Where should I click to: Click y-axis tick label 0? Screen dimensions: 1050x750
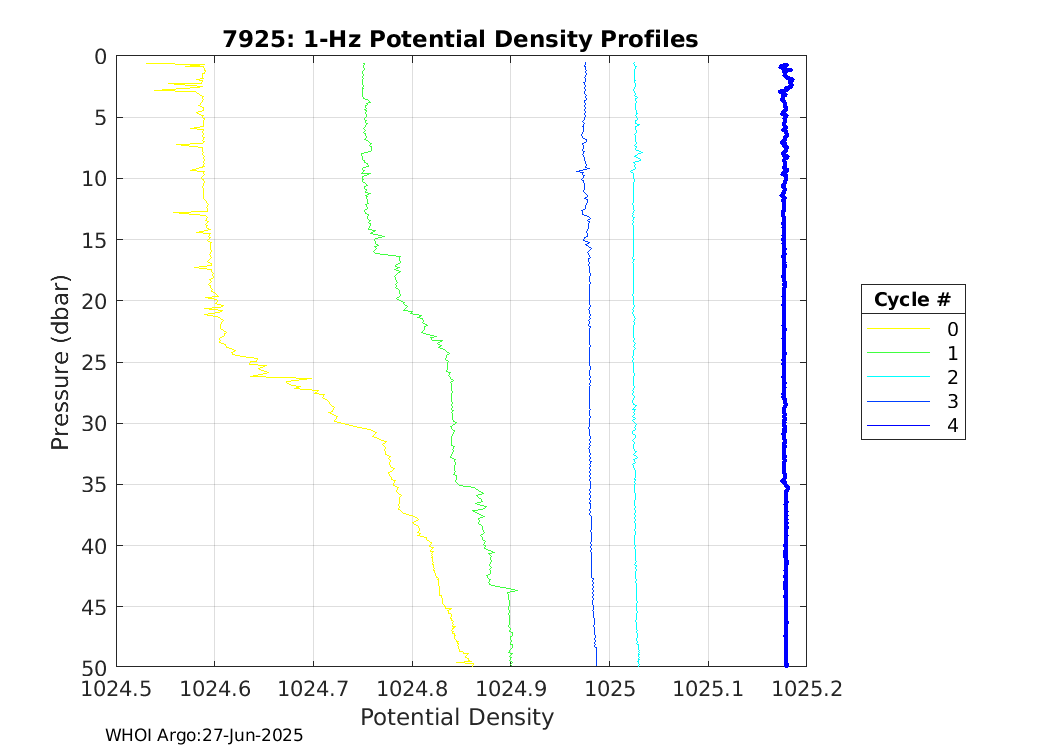pos(100,57)
